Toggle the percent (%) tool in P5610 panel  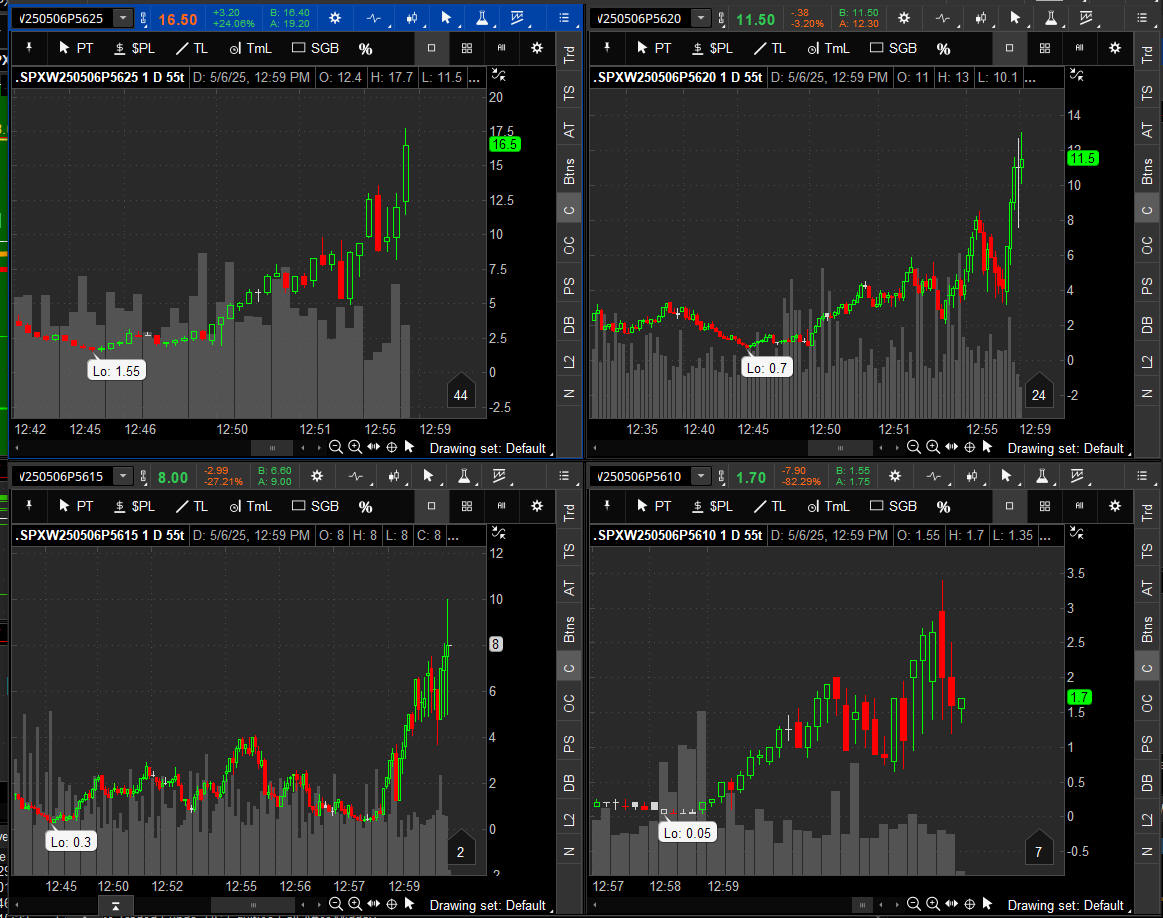[943, 506]
